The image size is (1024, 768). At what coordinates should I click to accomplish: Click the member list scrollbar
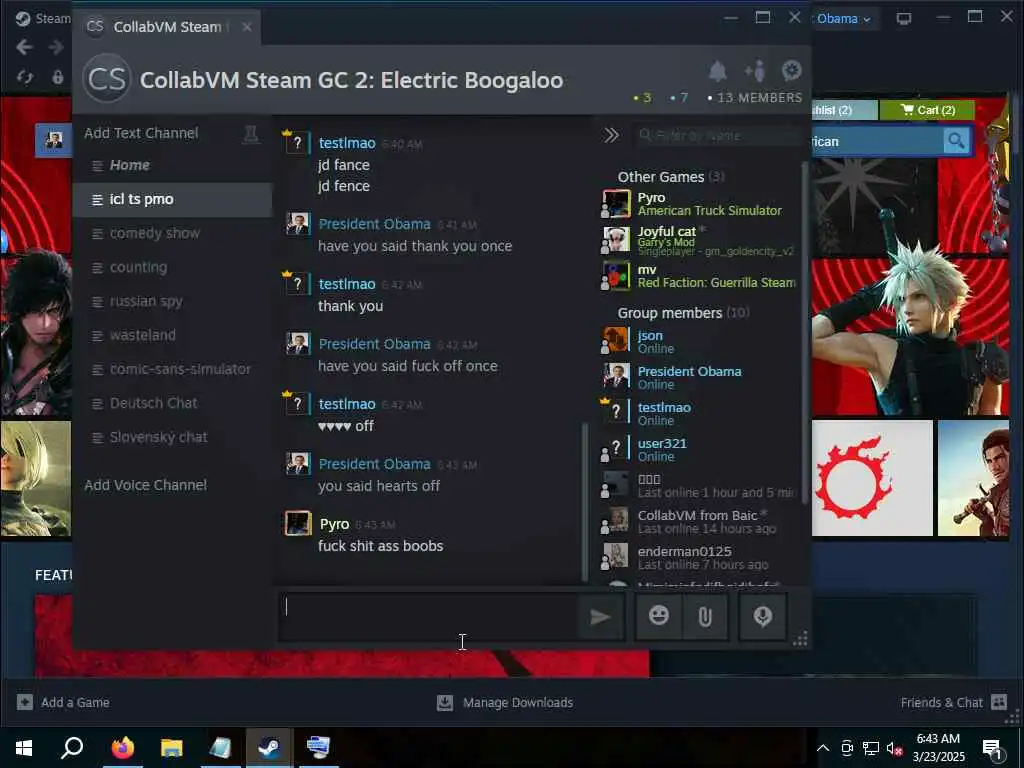click(x=805, y=332)
